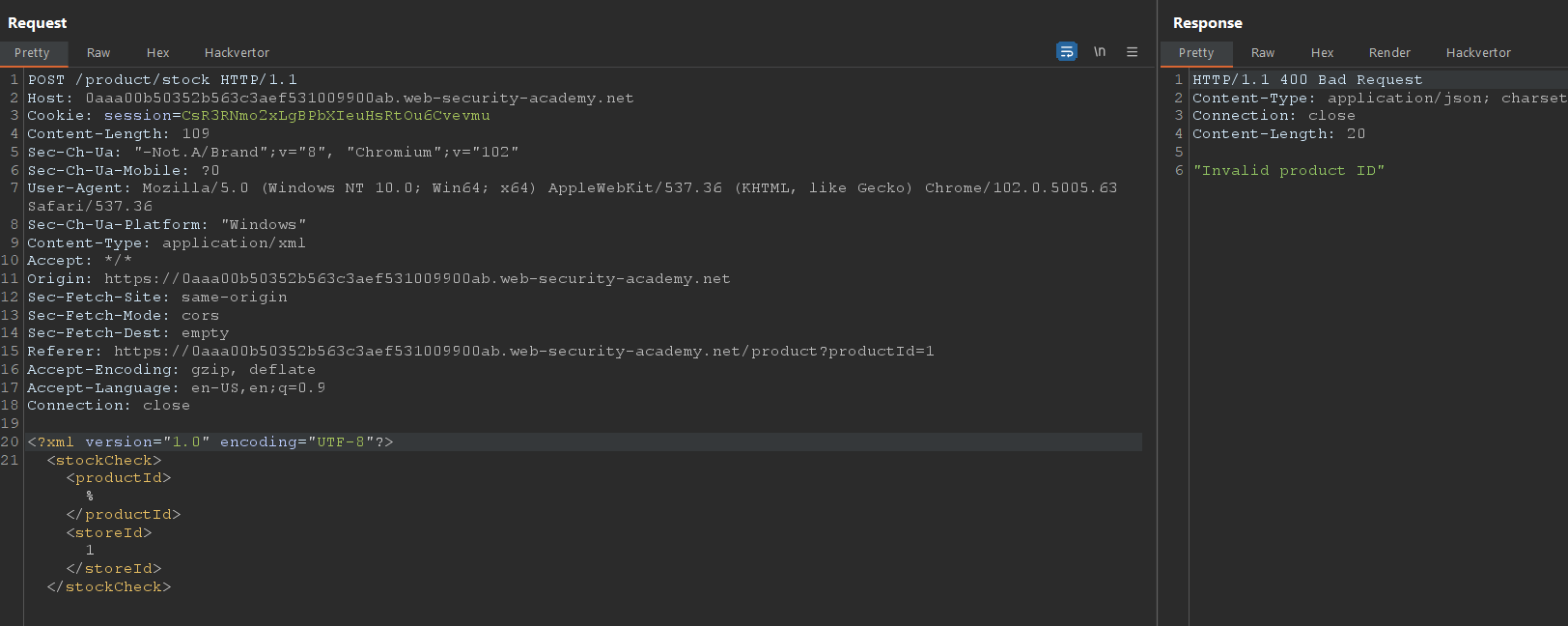The width and height of the screenshot is (1568, 626).
Task: Click the XML declaration line in request
Action: tap(210, 442)
